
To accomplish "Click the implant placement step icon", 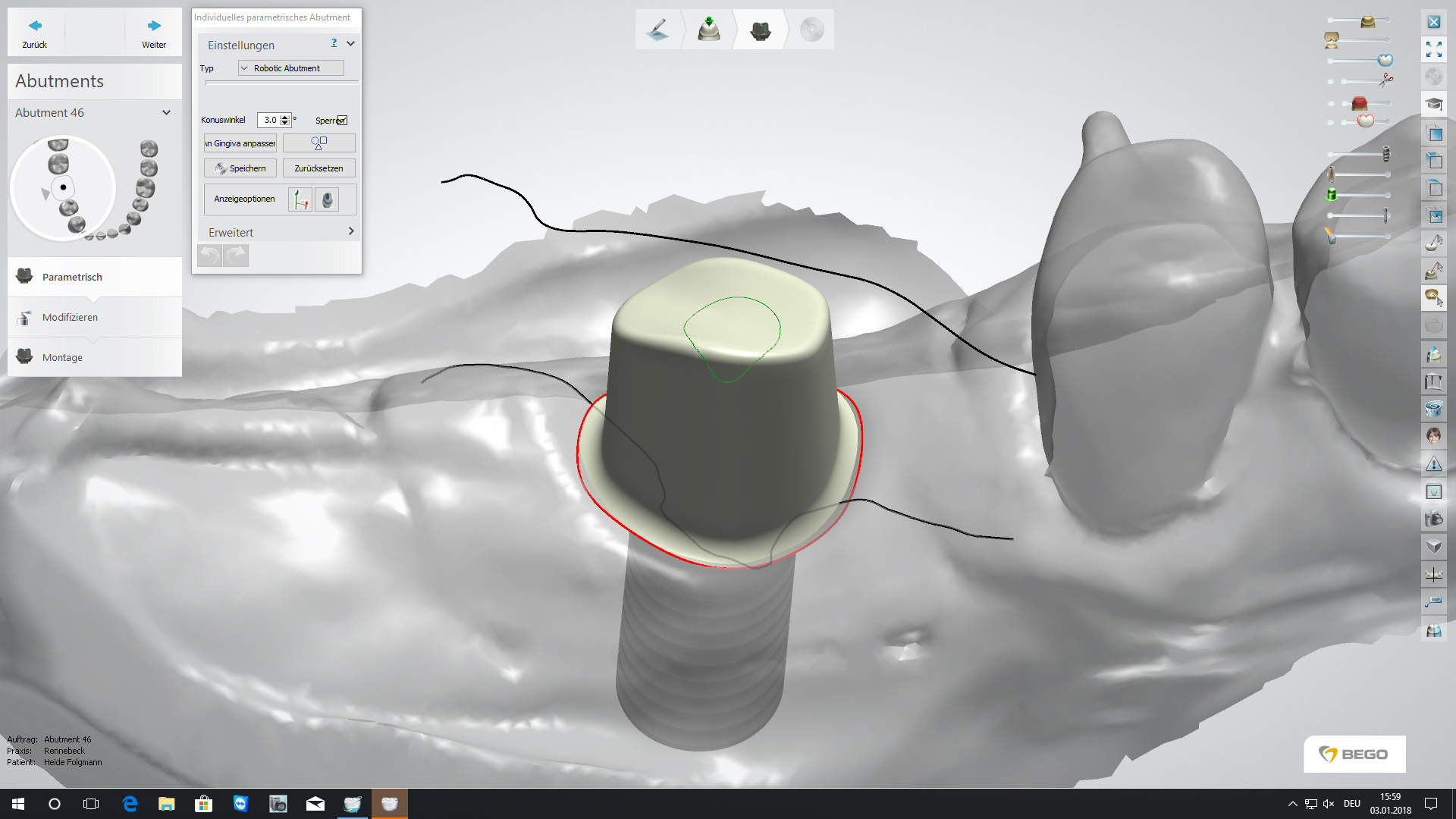I will [709, 30].
